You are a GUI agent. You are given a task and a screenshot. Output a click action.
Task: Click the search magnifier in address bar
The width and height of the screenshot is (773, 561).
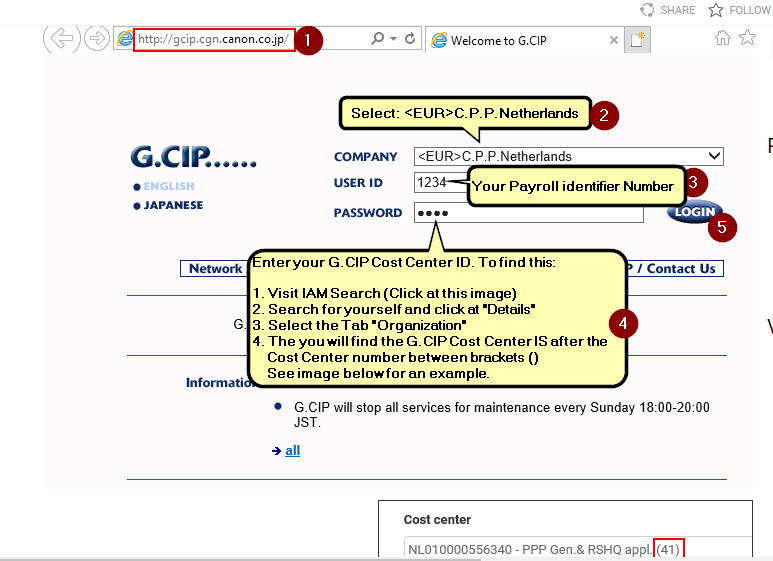[378, 38]
